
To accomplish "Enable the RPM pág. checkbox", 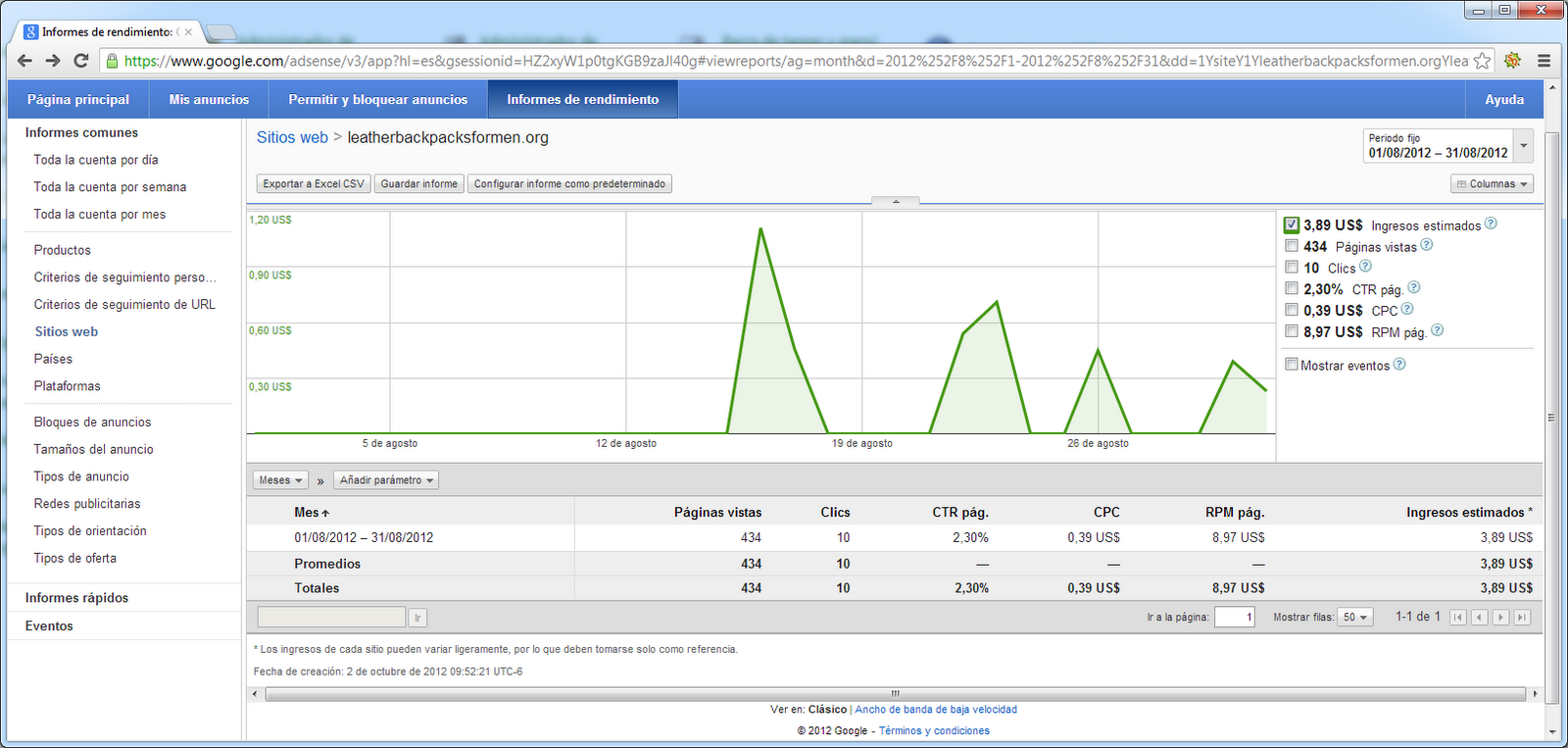I will pyautogui.click(x=1292, y=331).
